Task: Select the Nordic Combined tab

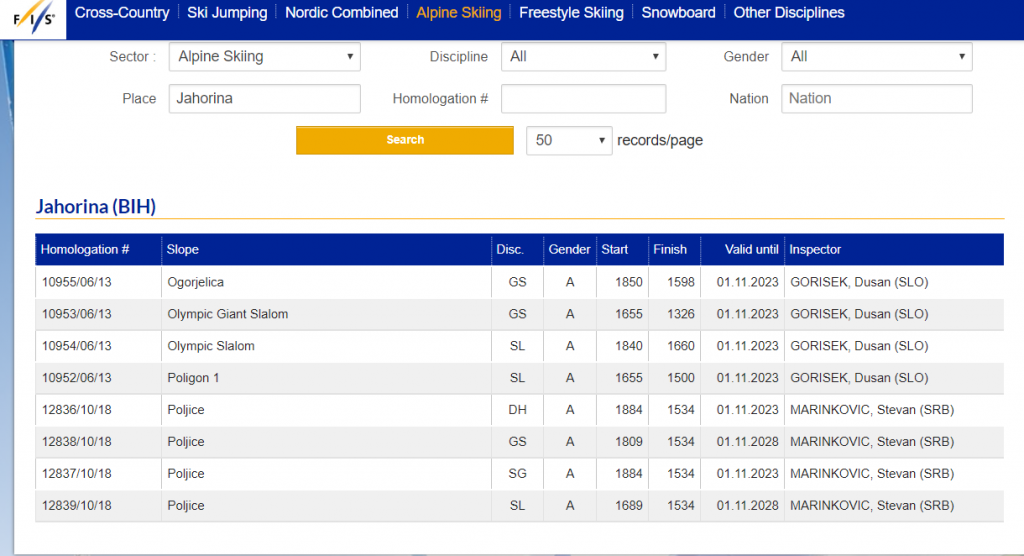Action: click(x=341, y=13)
